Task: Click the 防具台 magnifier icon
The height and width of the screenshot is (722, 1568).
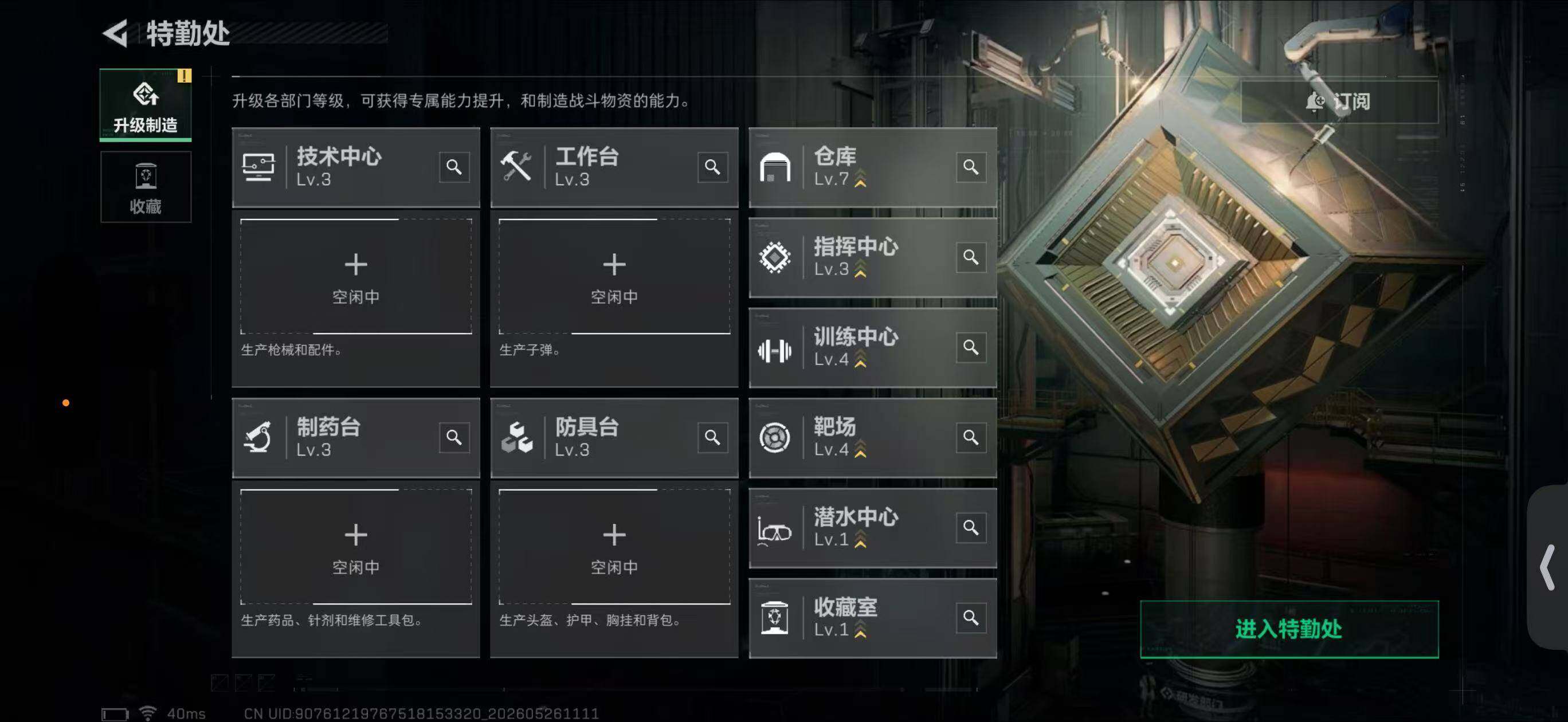Action: (712, 437)
